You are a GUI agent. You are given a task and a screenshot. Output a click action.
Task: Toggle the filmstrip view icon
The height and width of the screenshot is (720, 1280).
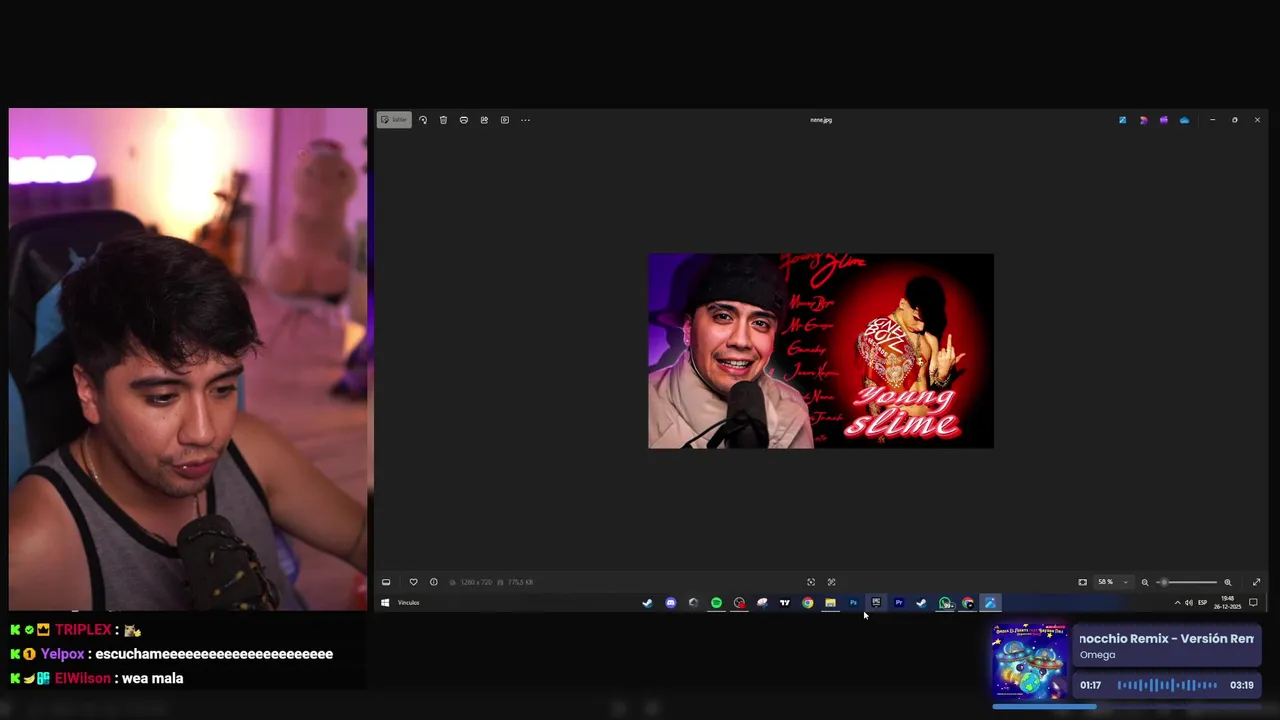[x=386, y=582]
